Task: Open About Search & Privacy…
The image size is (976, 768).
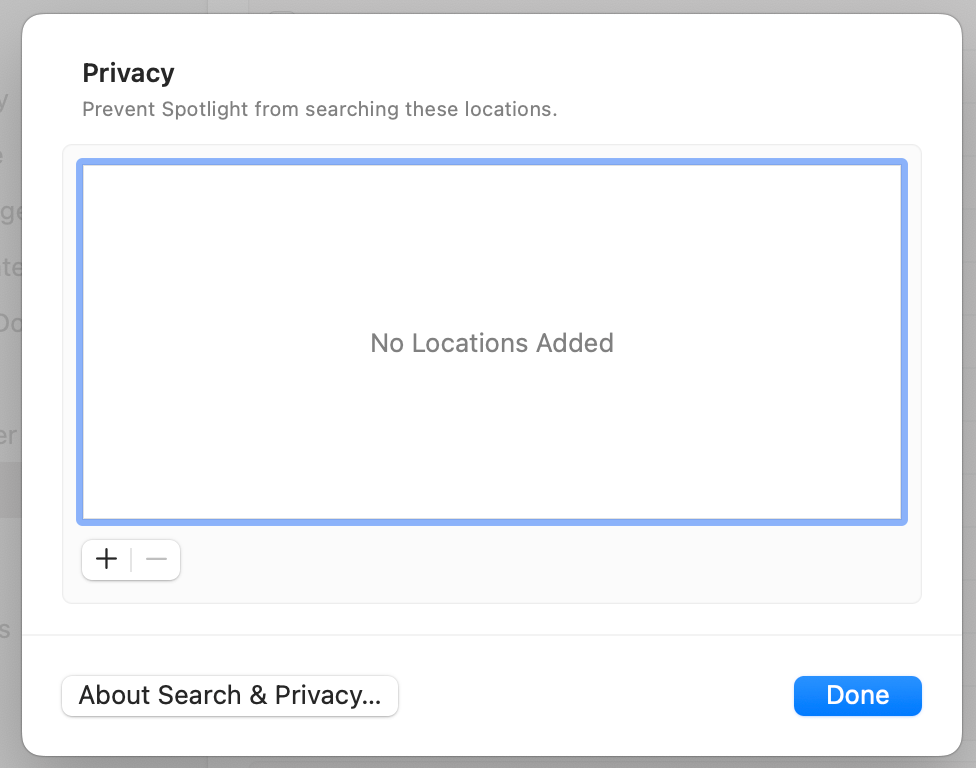Action: tap(230, 696)
